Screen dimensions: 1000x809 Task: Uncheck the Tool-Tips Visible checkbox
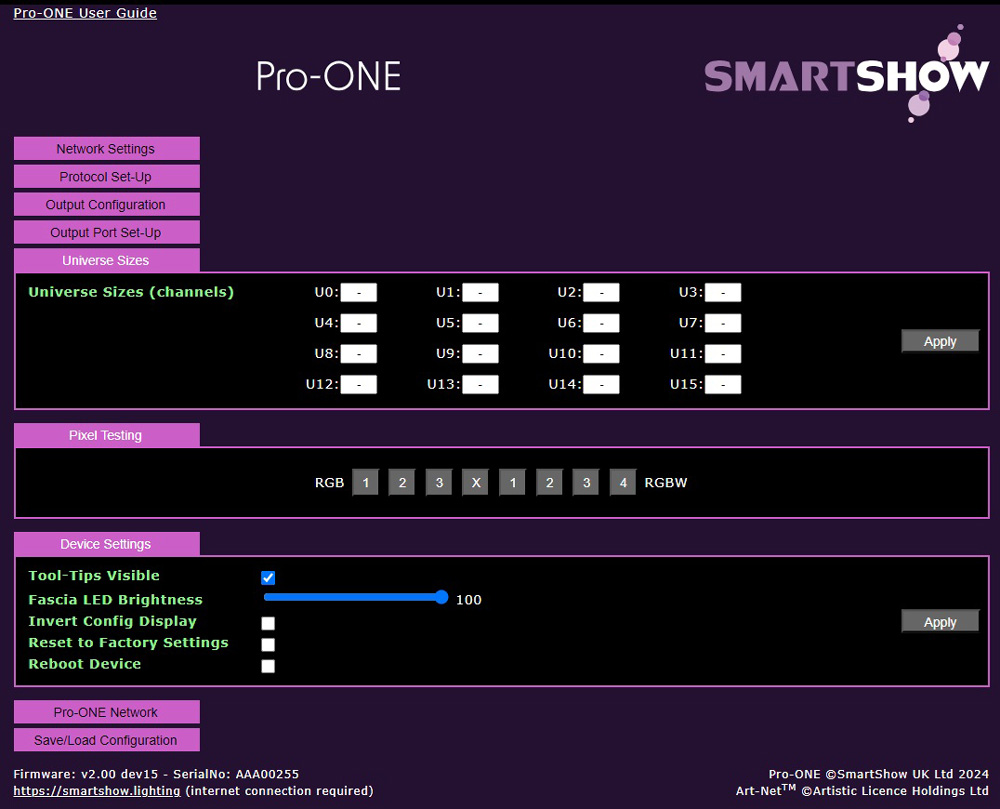(x=268, y=578)
